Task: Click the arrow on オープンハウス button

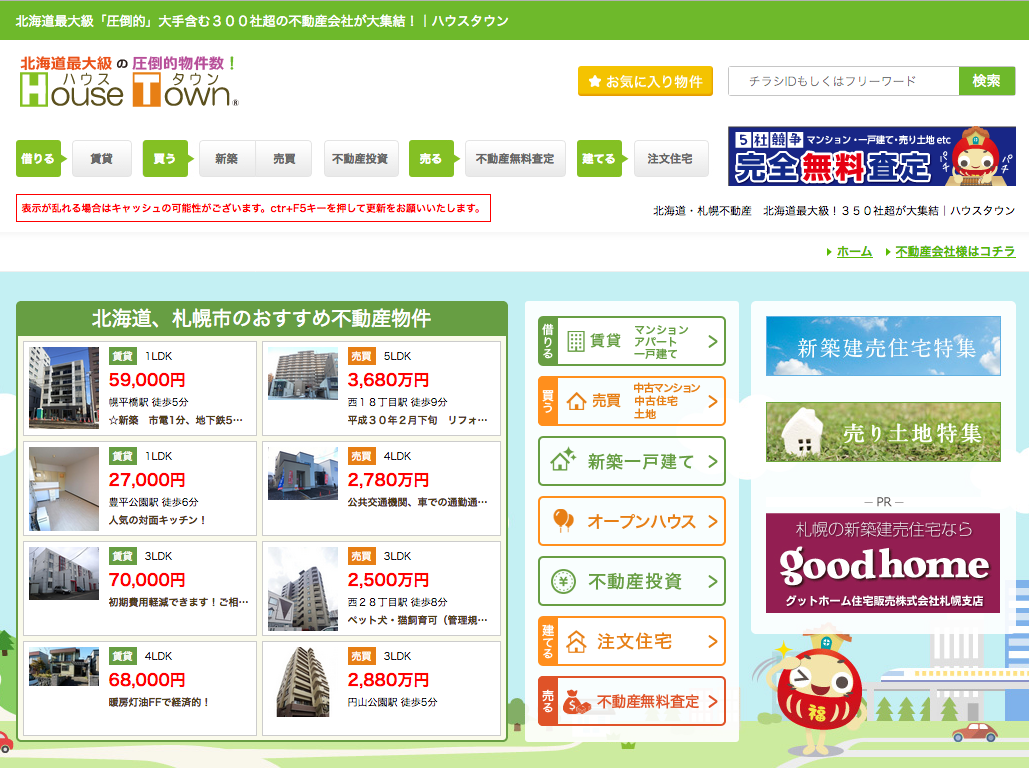Action: 713,521
